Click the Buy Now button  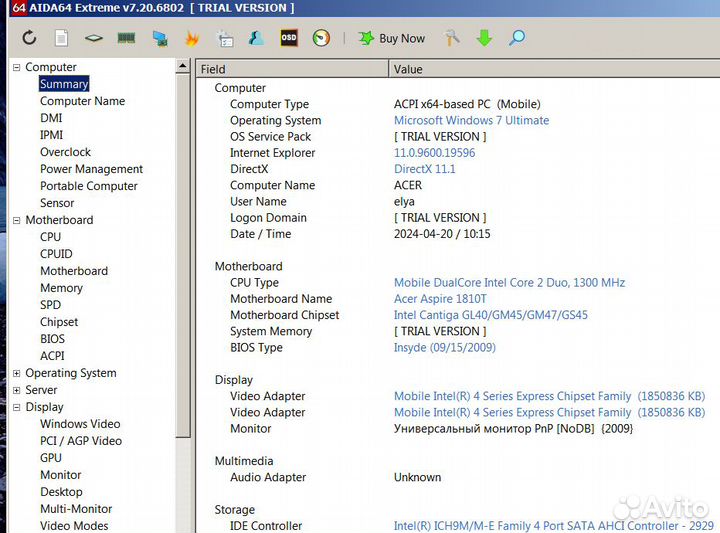click(392, 39)
